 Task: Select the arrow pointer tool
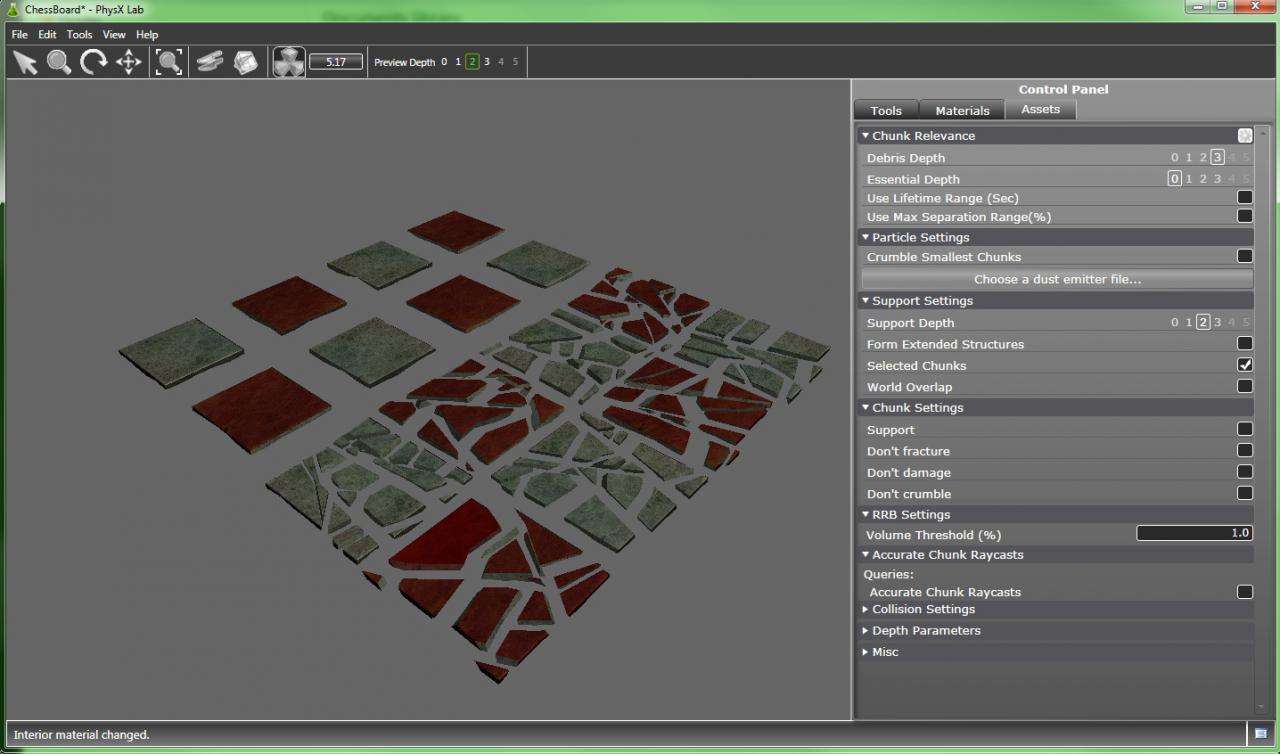pos(25,62)
